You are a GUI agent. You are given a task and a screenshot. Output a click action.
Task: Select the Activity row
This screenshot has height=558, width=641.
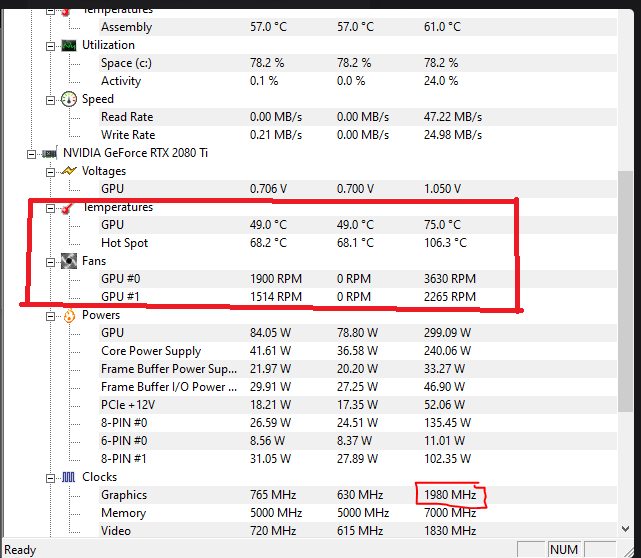coord(358,81)
